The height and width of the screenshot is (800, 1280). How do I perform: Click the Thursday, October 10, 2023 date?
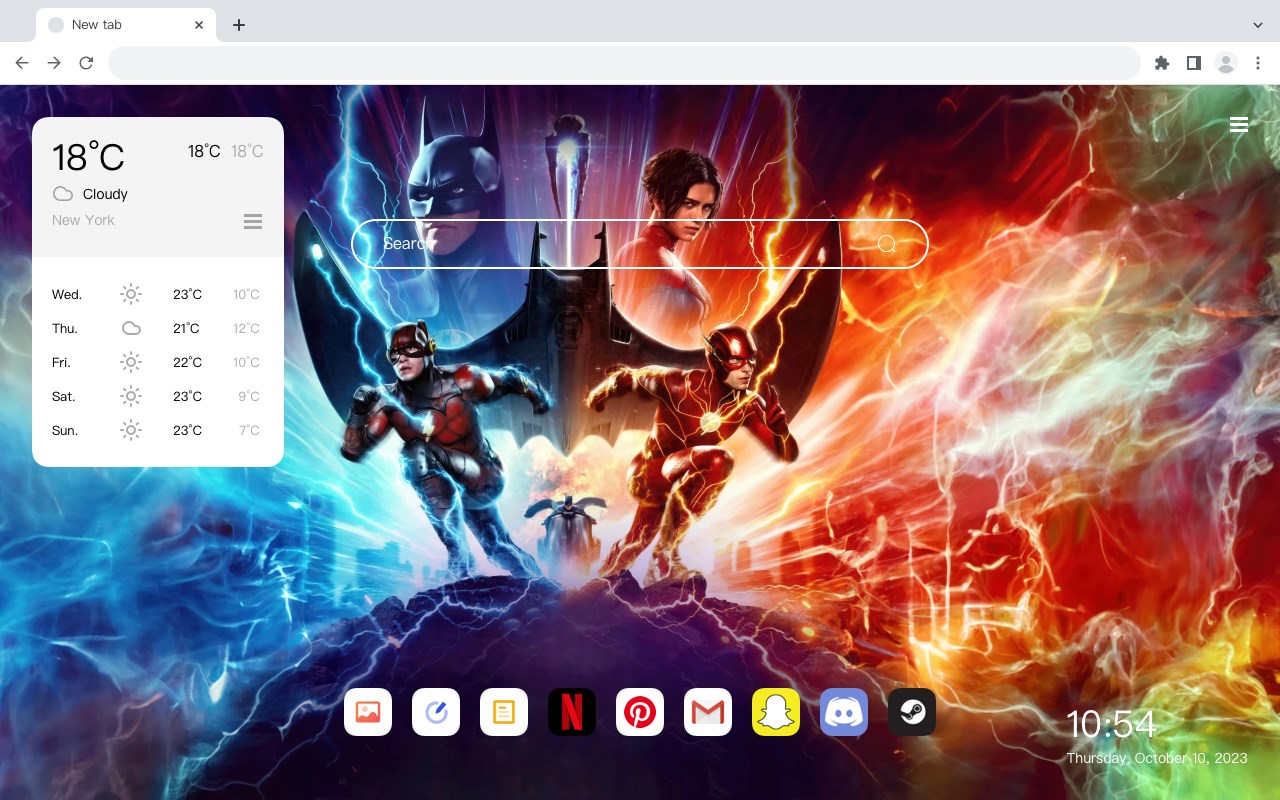[1157, 758]
